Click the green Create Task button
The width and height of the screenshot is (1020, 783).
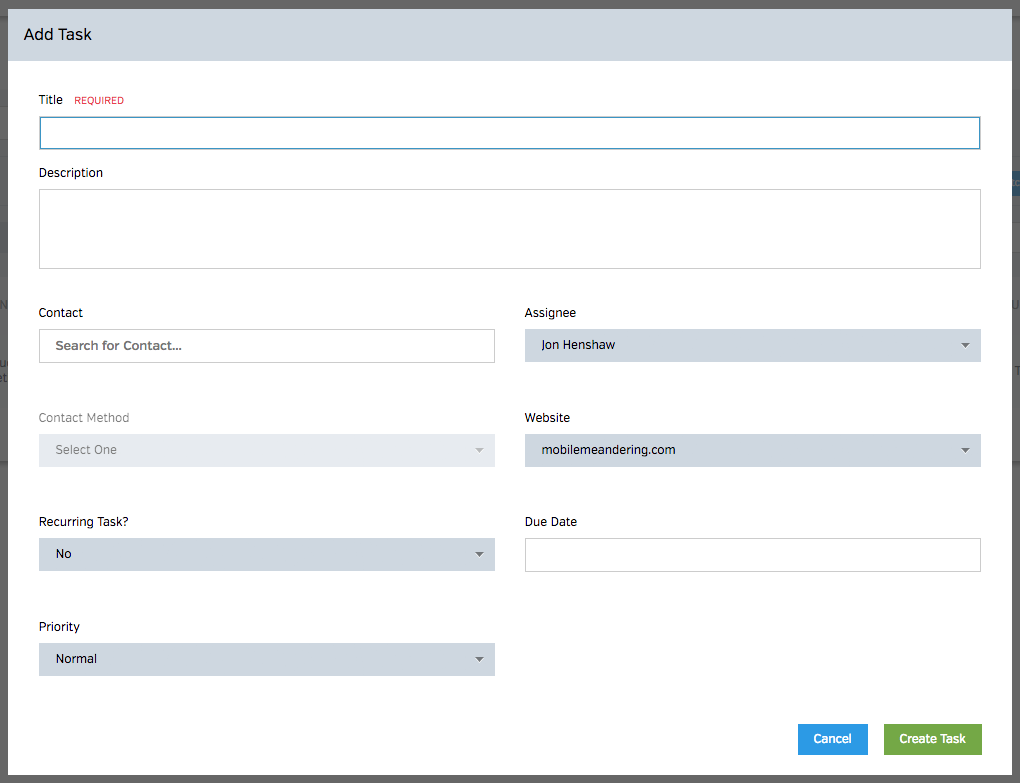coord(932,739)
